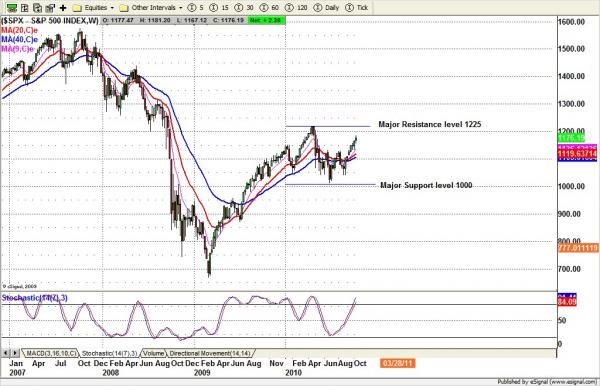Switch to the MACD(3,16,10,C) tab
The height and width of the screenshot is (386, 600).
[51, 353]
